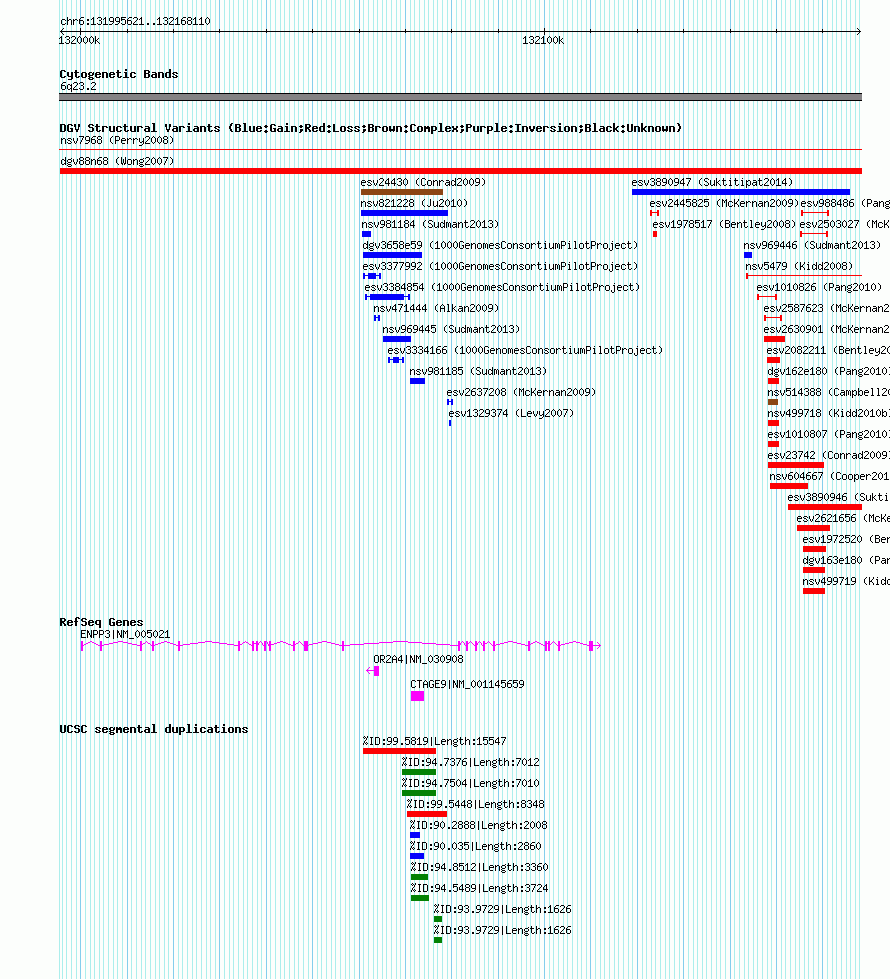Open dgv163e180 variant label
The image size is (890, 979).
pyautogui.click(x=846, y=561)
